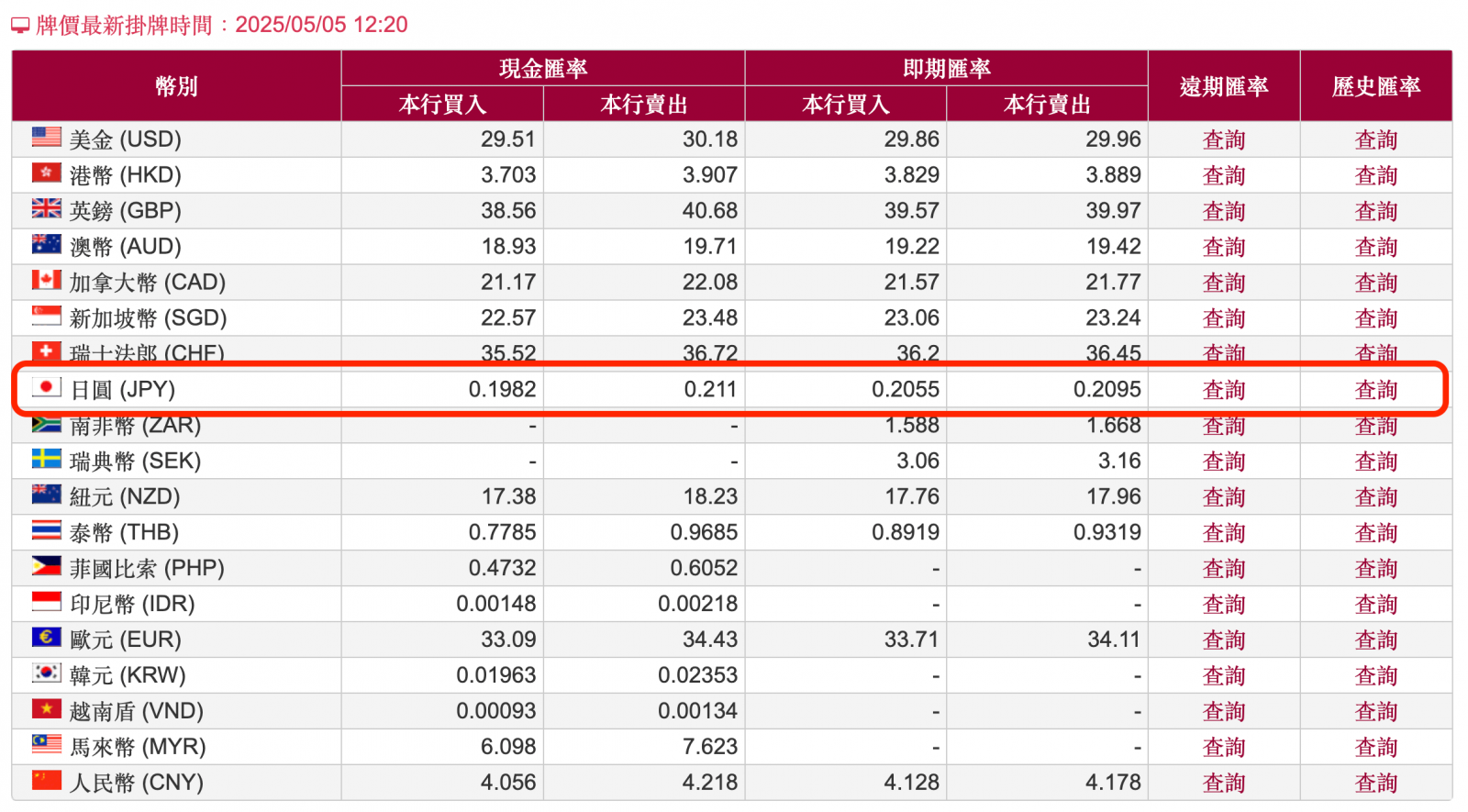
Task: Select the 韓元 (KRW) currency name
Action: (128, 675)
